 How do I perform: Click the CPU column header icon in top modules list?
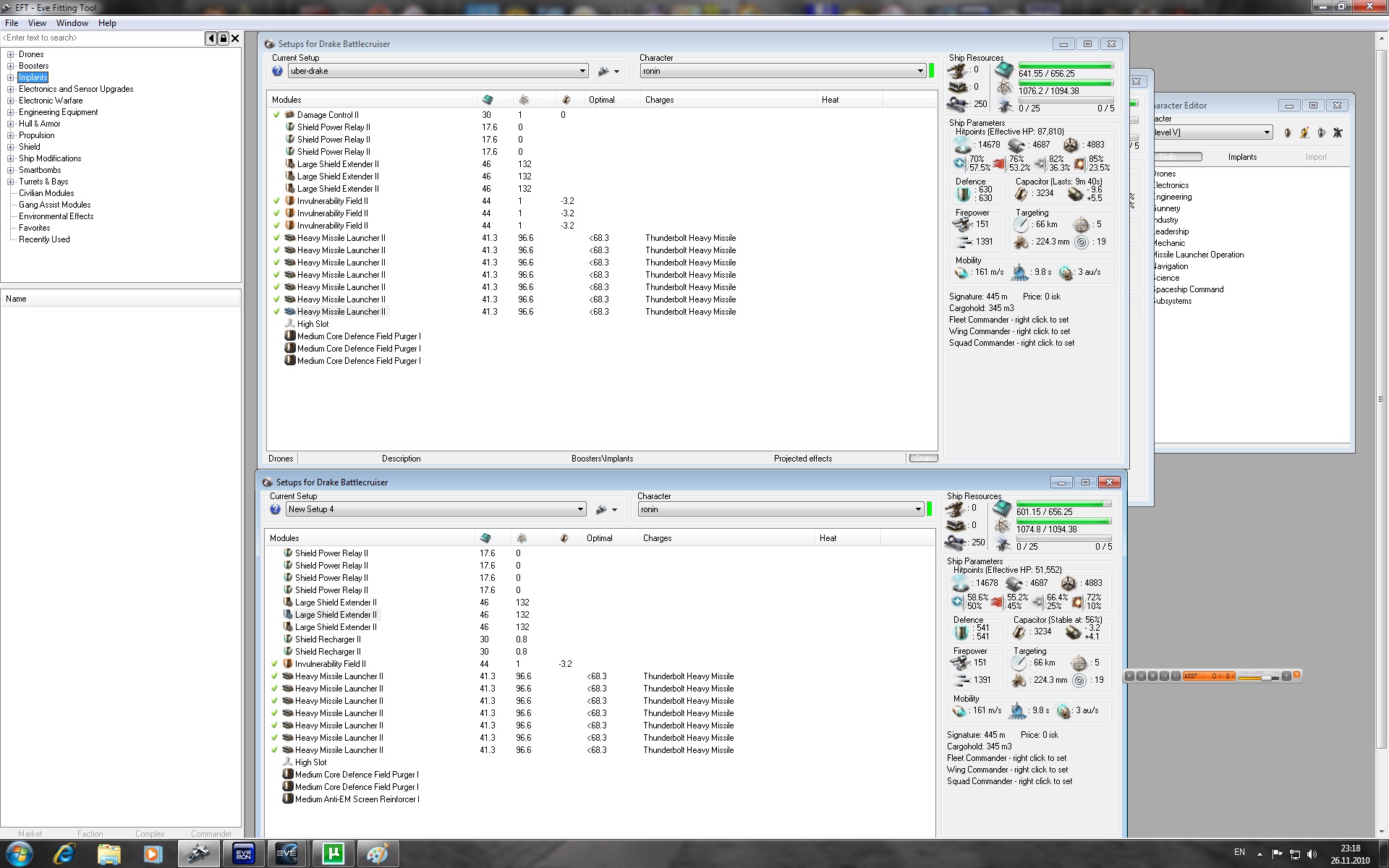point(488,100)
